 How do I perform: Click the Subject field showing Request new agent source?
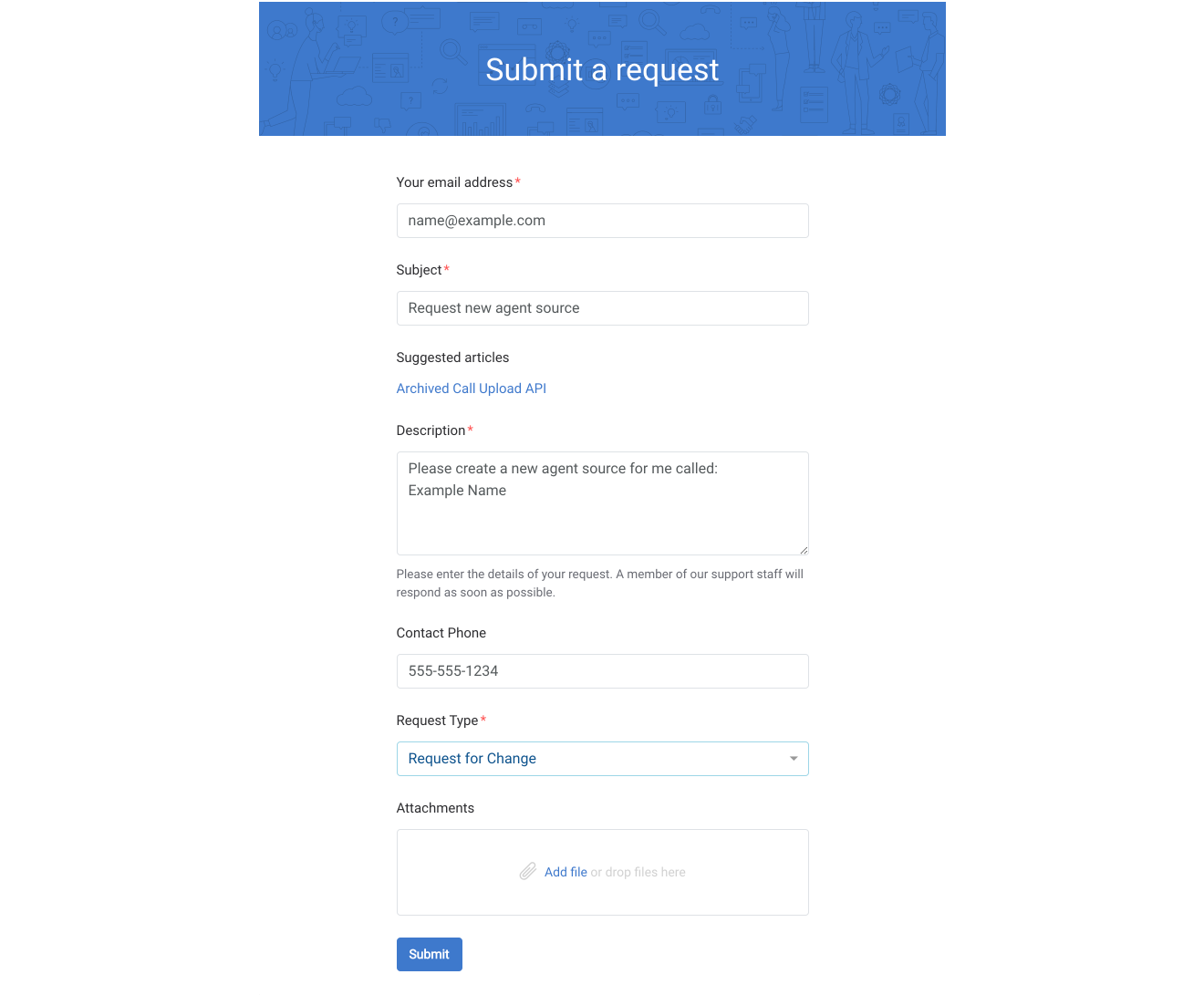602,307
